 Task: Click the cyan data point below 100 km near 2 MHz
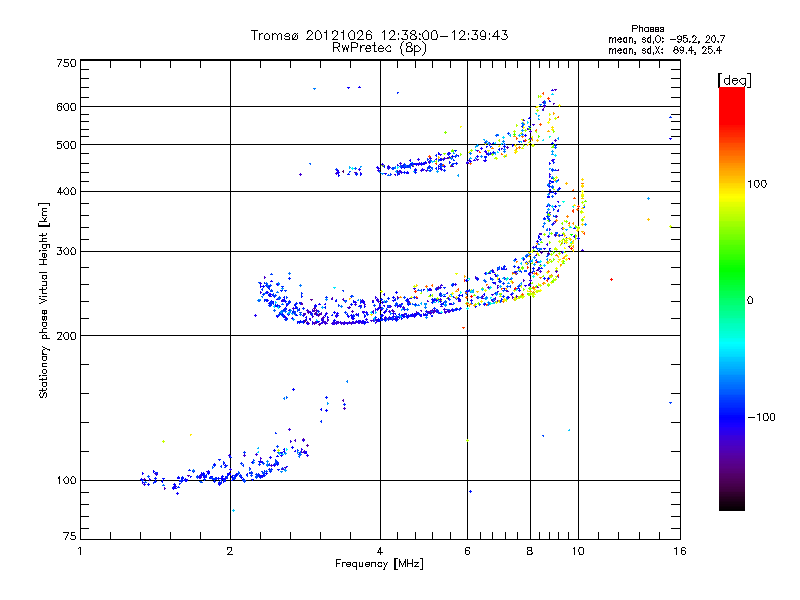pos(233,510)
